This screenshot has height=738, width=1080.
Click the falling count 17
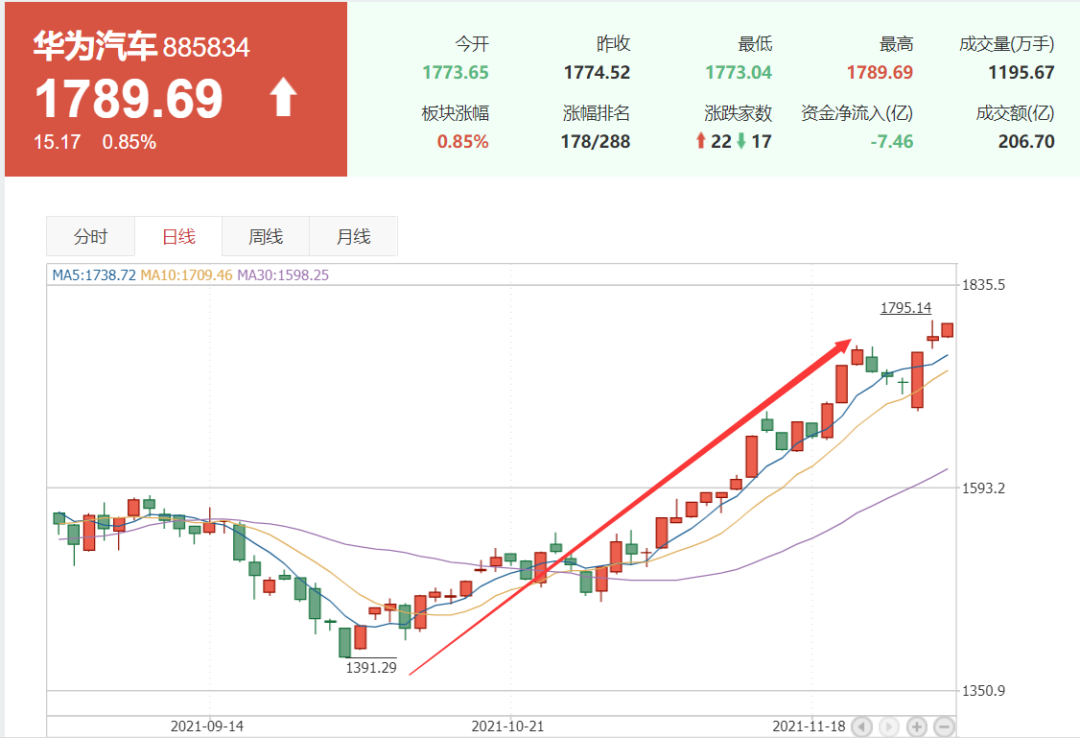click(x=761, y=142)
